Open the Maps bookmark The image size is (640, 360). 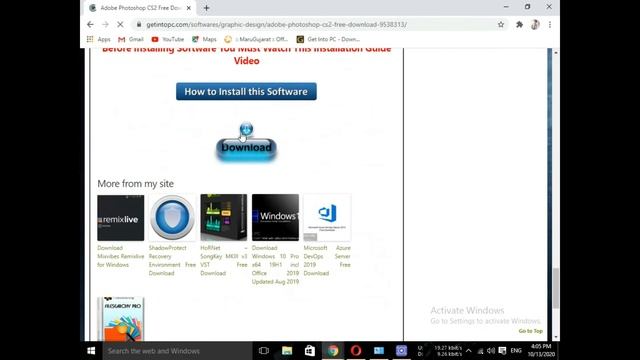point(204,39)
